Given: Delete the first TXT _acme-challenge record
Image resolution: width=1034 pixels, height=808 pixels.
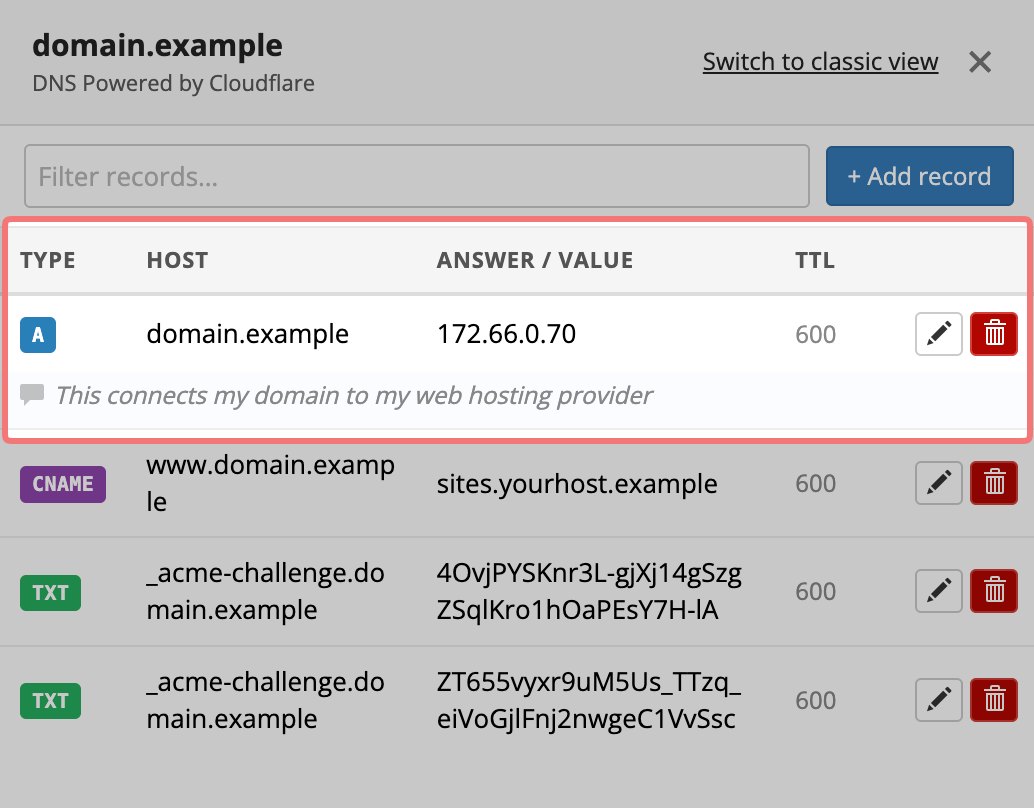Looking at the screenshot, I should click(x=994, y=592).
